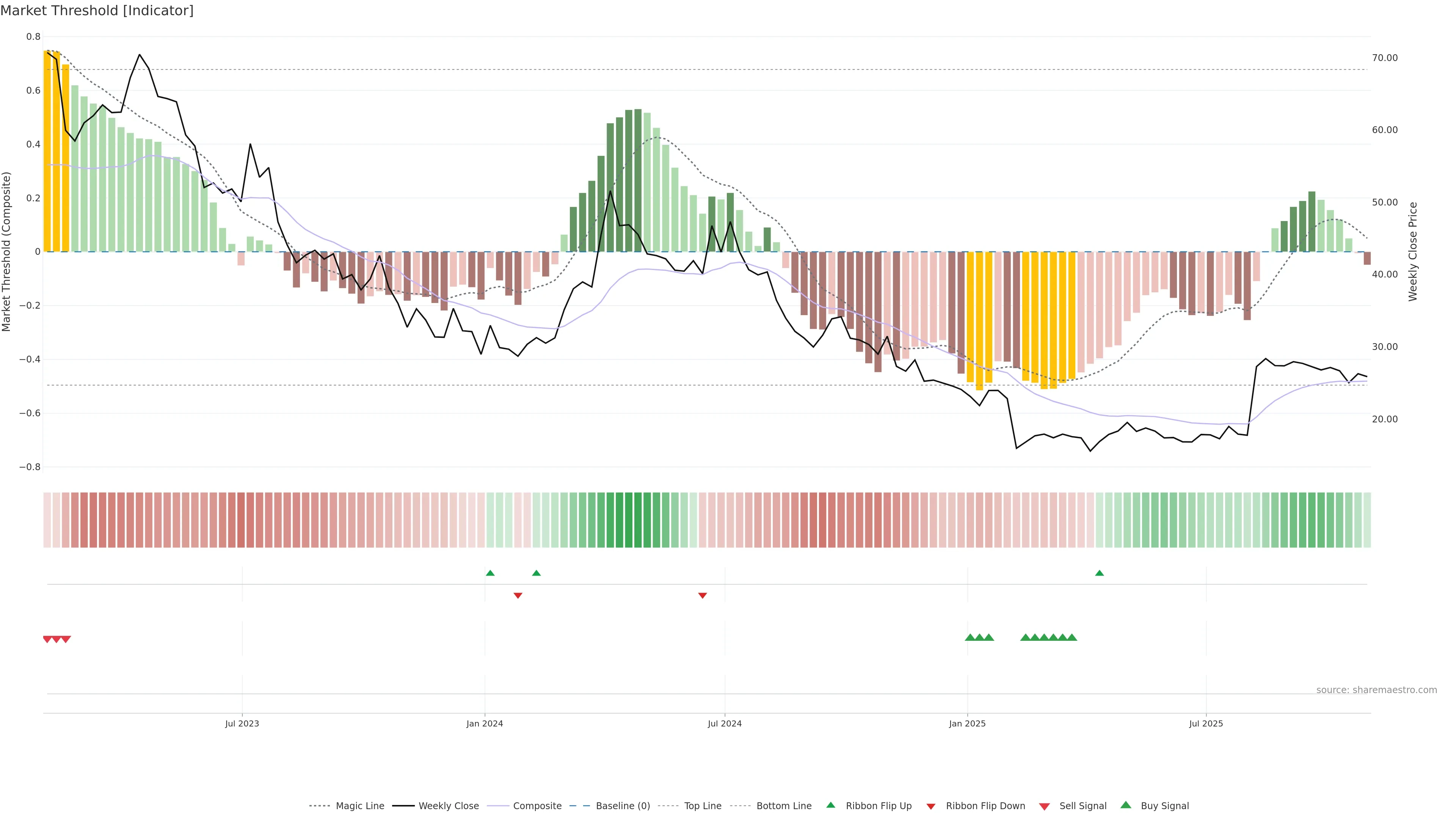The width and height of the screenshot is (1456, 819).
Task: Click the Ribbon Flip Up marker near mid-2025
Action: [1099, 573]
